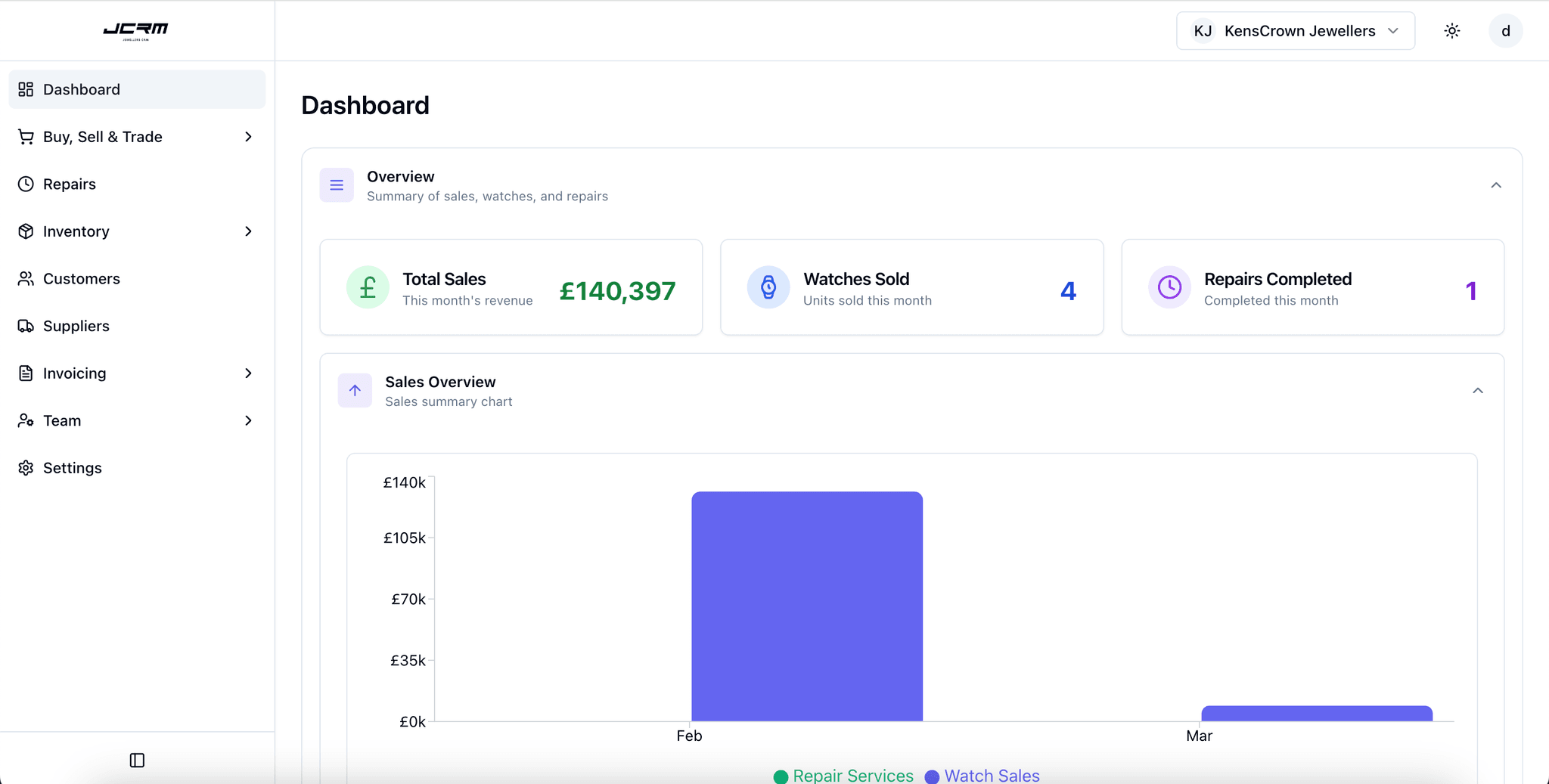Image resolution: width=1549 pixels, height=784 pixels.
Task: Open the KensCrown Jewellers account dropdown
Action: (1295, 31)
